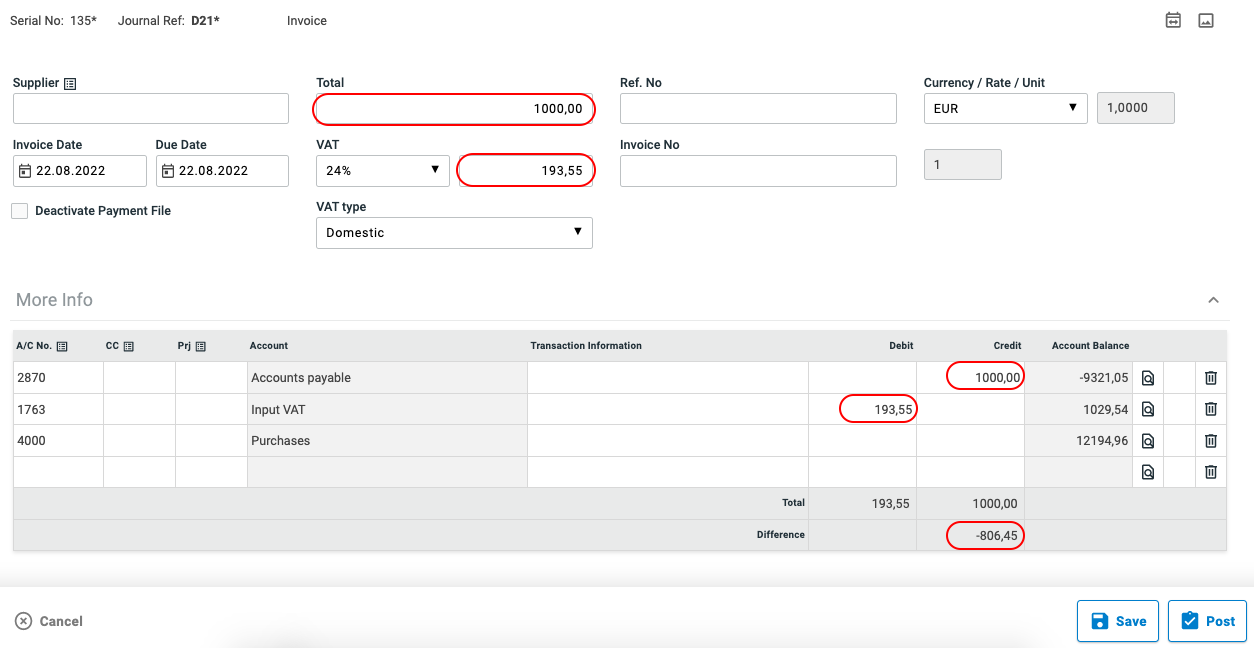
Task: Open the VAT type Domestic dropdown
Action: pos(454,233)
